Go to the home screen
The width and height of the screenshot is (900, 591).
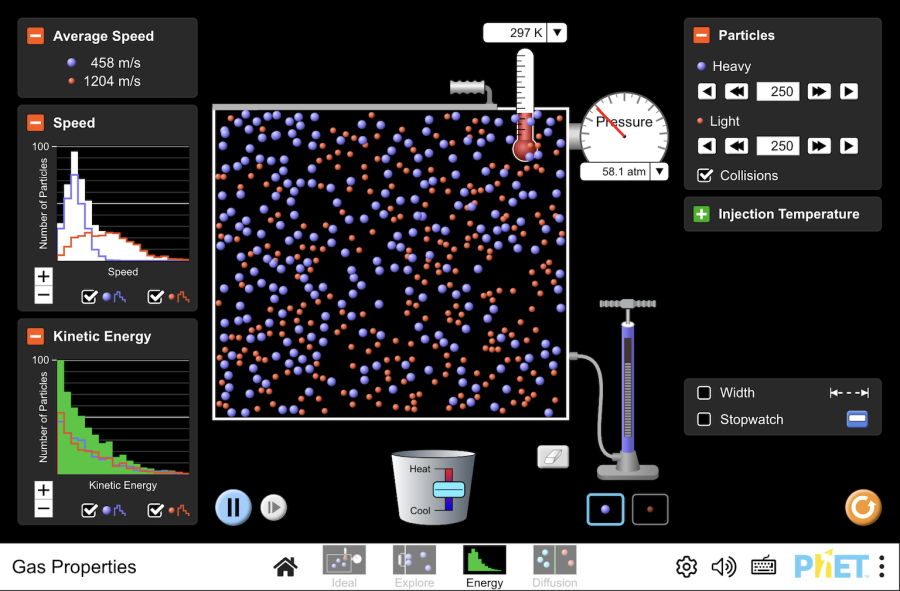285,567
